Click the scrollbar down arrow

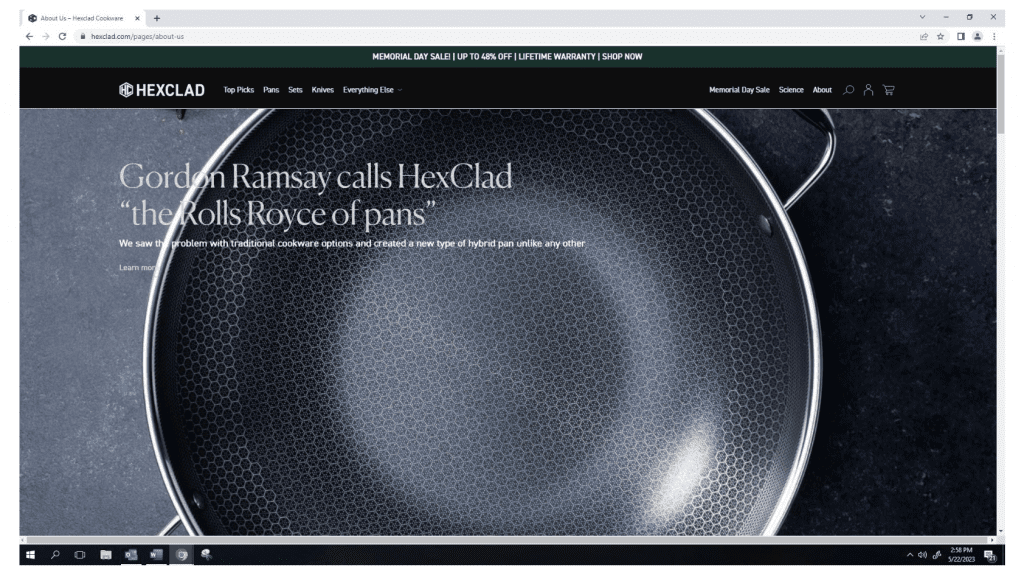(1000, 532)
